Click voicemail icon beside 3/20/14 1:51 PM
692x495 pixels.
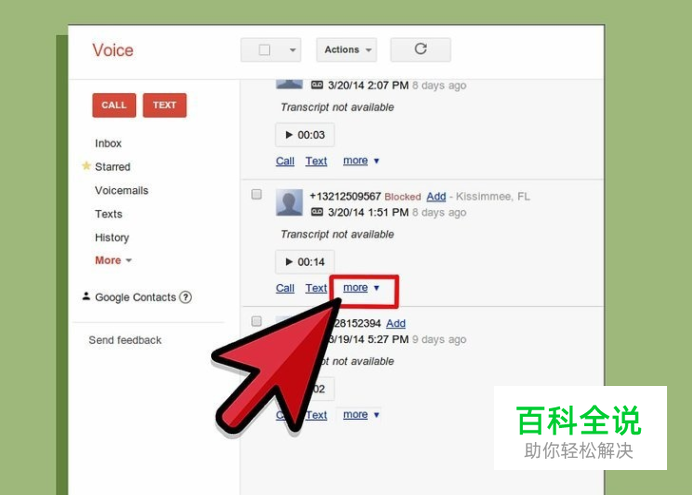coord(317,212)
